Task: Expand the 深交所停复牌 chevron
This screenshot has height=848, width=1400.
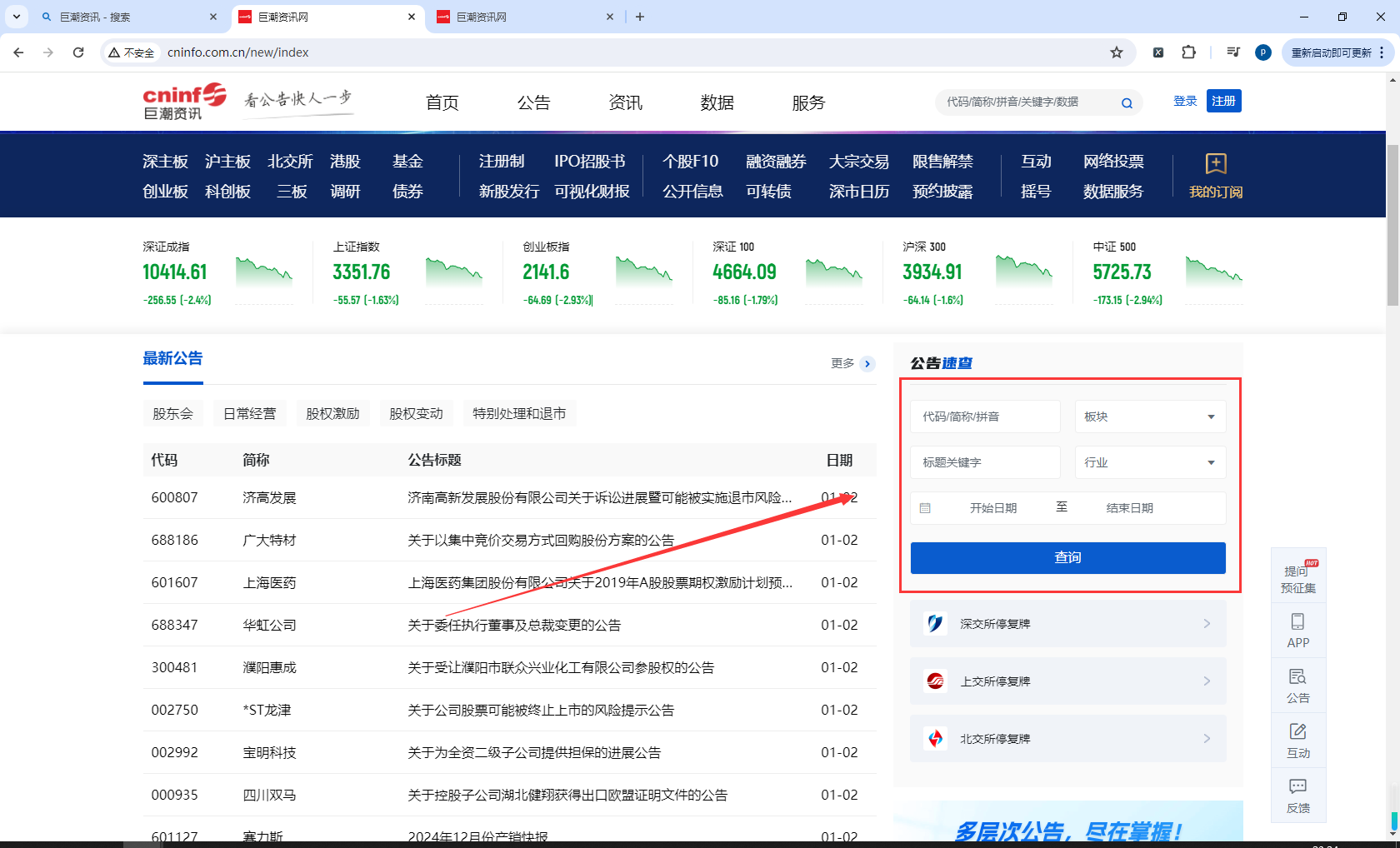Action: point(1207,624)
